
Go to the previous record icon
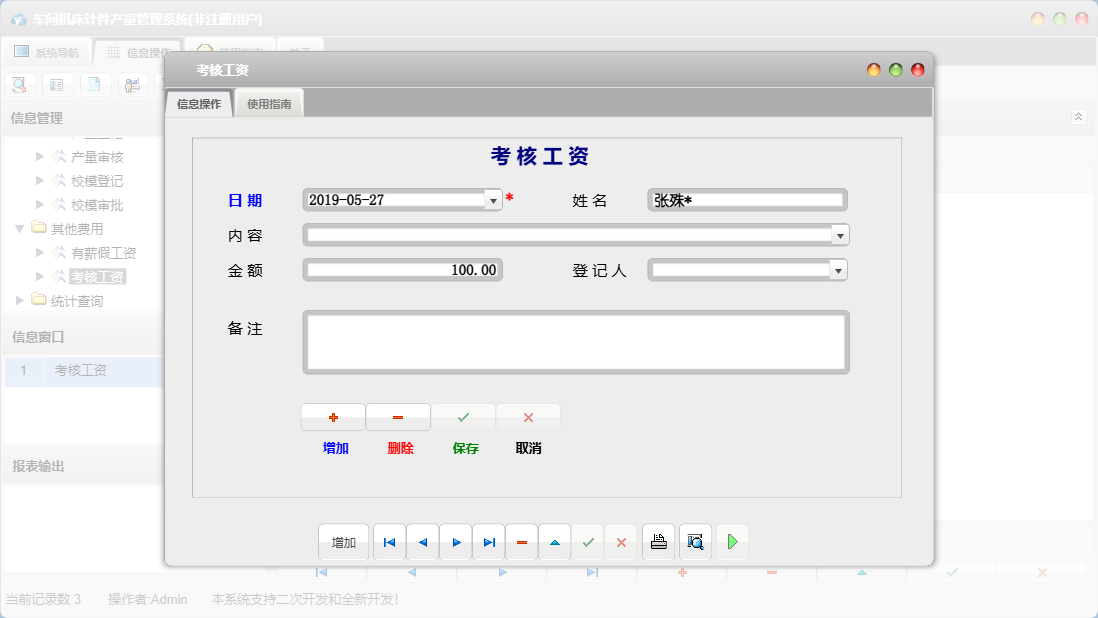coord(422,541)
